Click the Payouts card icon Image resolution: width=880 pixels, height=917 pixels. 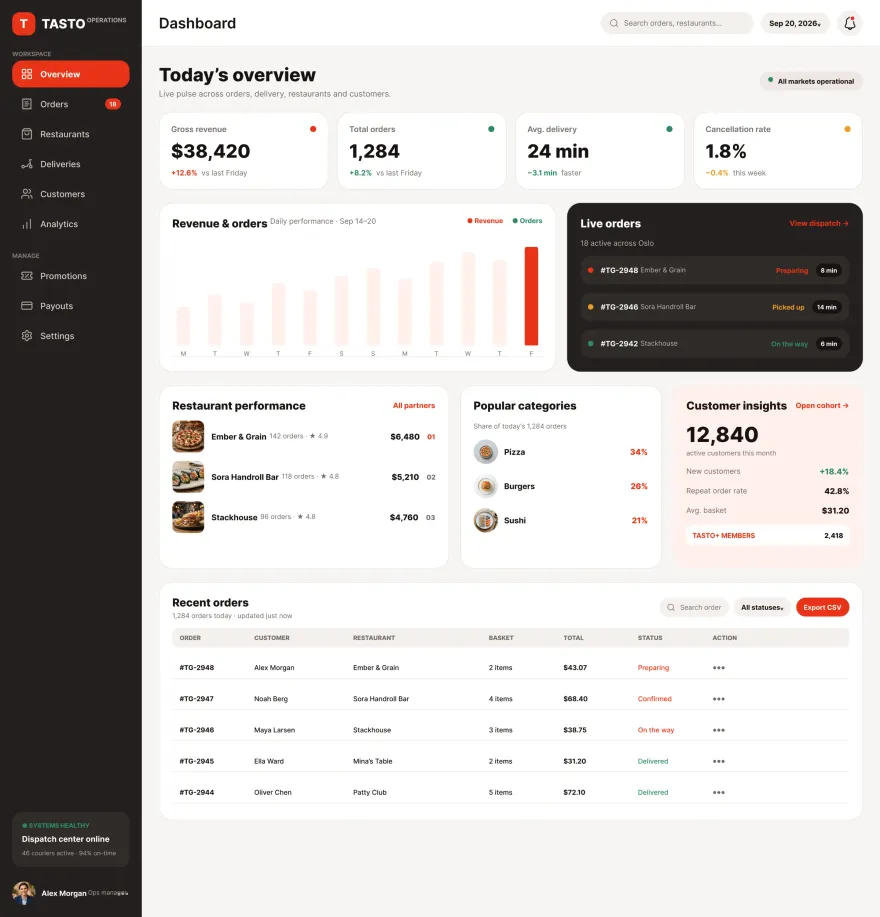(27, 306)
